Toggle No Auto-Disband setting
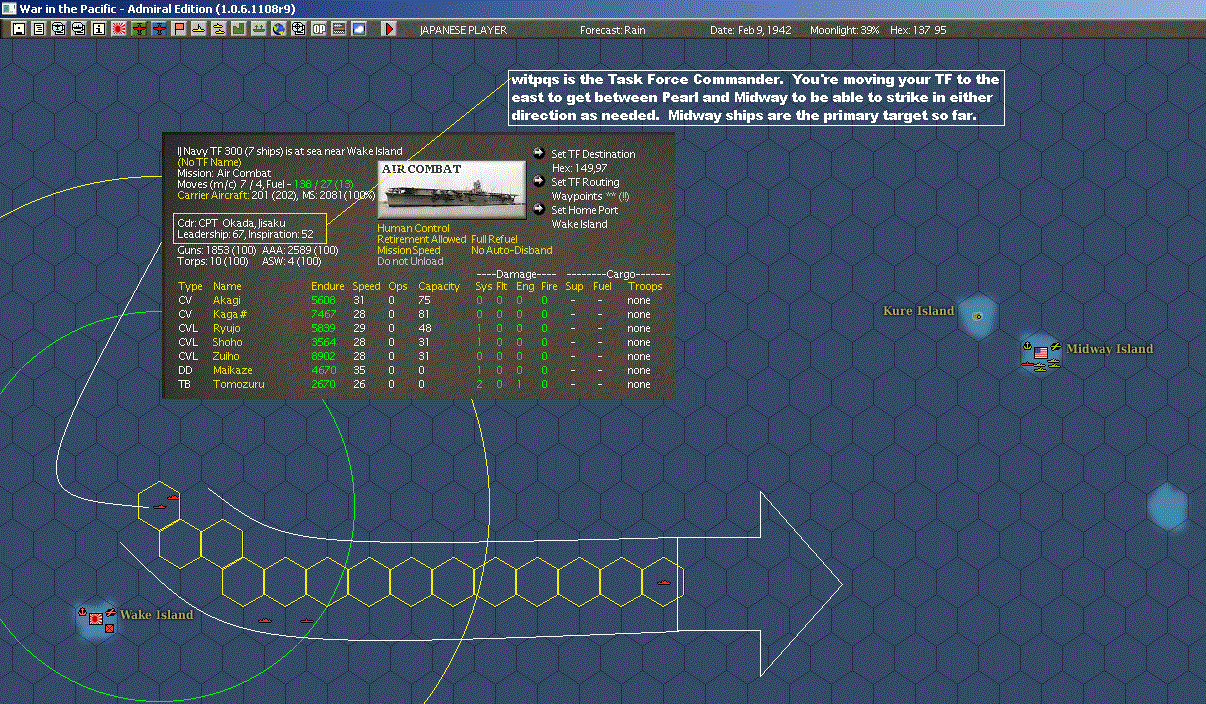This screenshot has height=704, width=1206. pos(511,250)
